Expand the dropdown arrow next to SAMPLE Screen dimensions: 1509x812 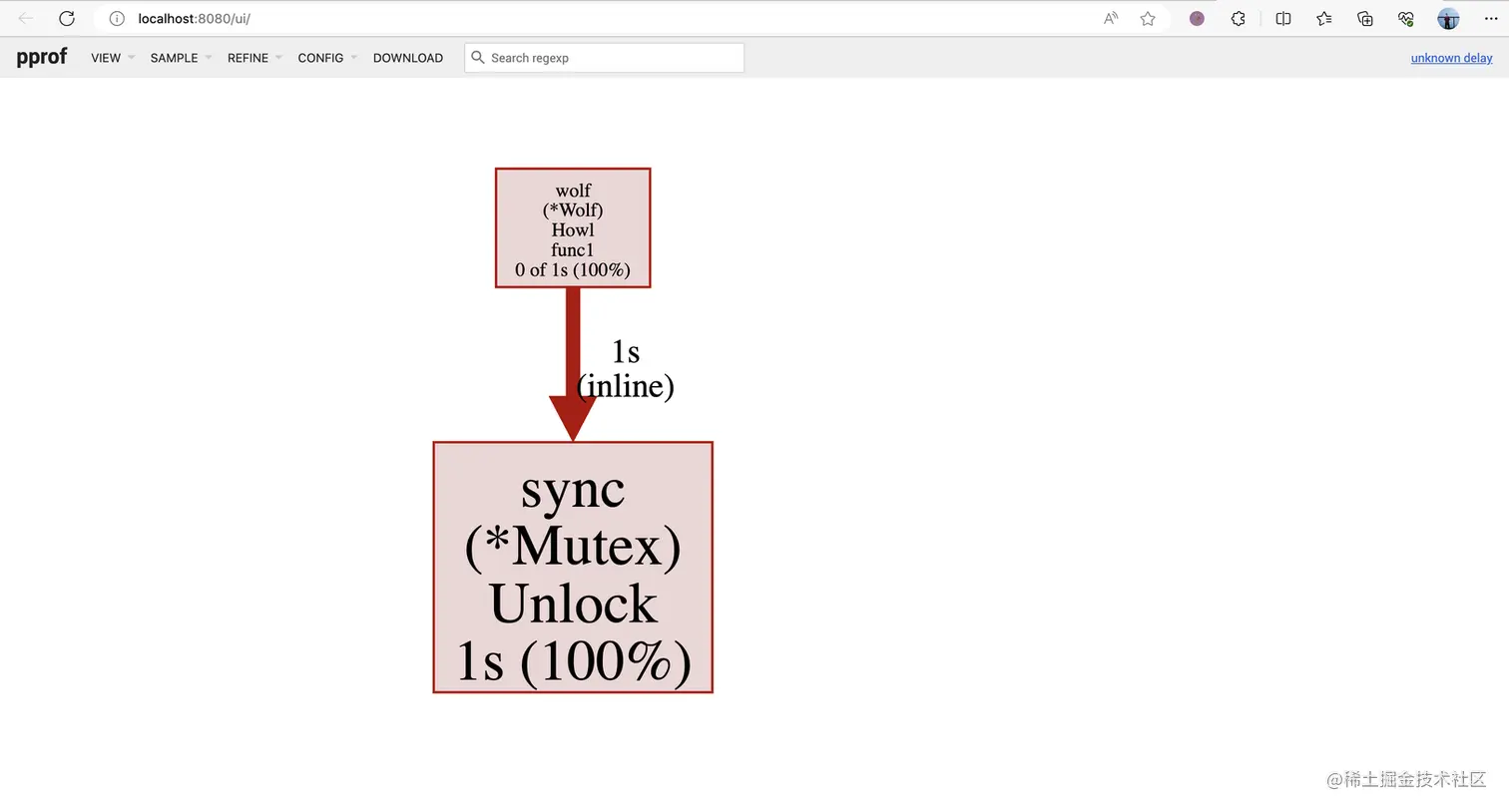click(x=208, y=58)
